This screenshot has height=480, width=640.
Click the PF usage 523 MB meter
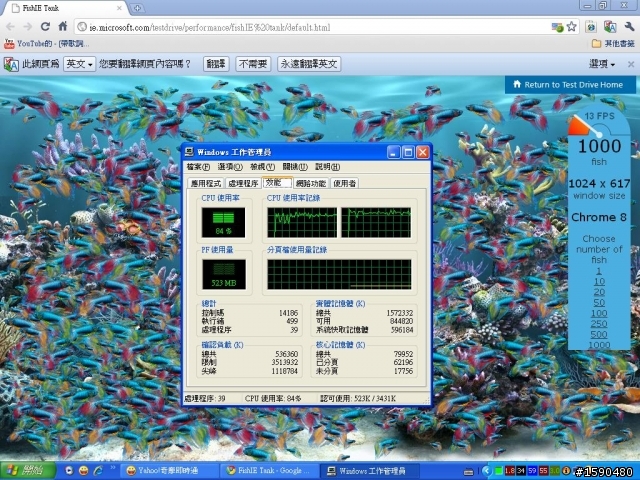(224, 274)
